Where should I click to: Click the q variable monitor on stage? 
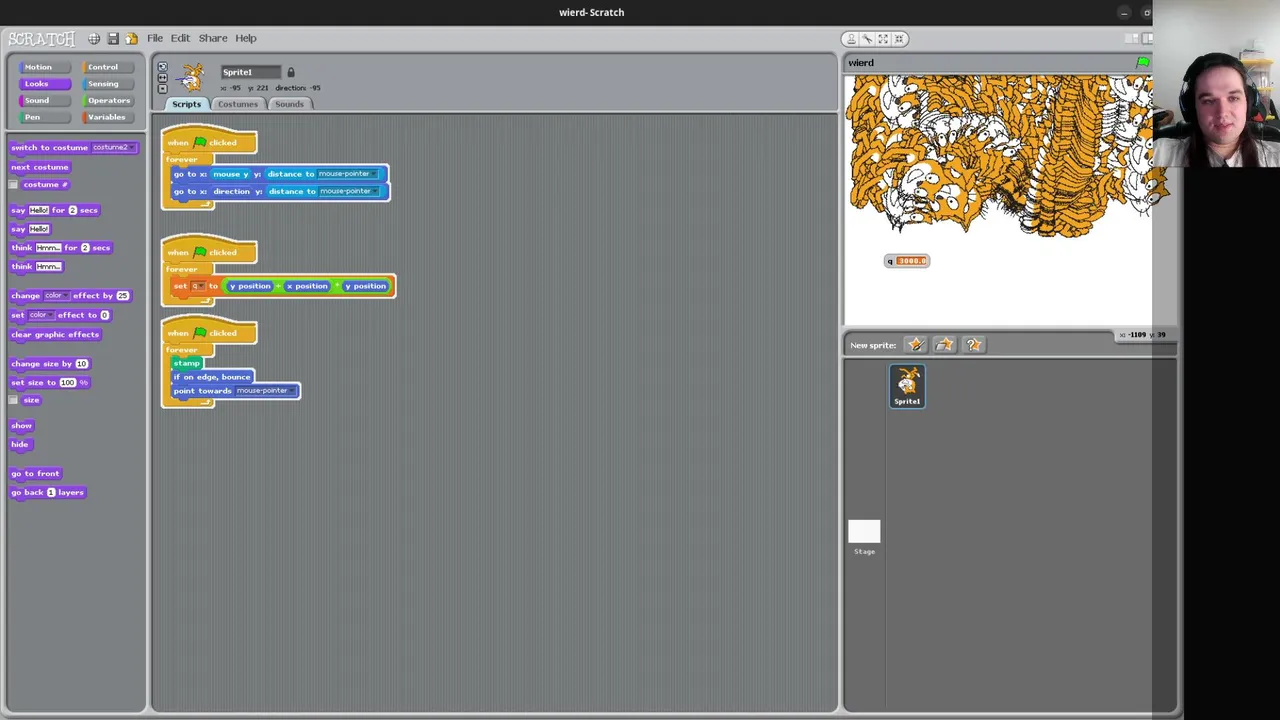(907, 261)
